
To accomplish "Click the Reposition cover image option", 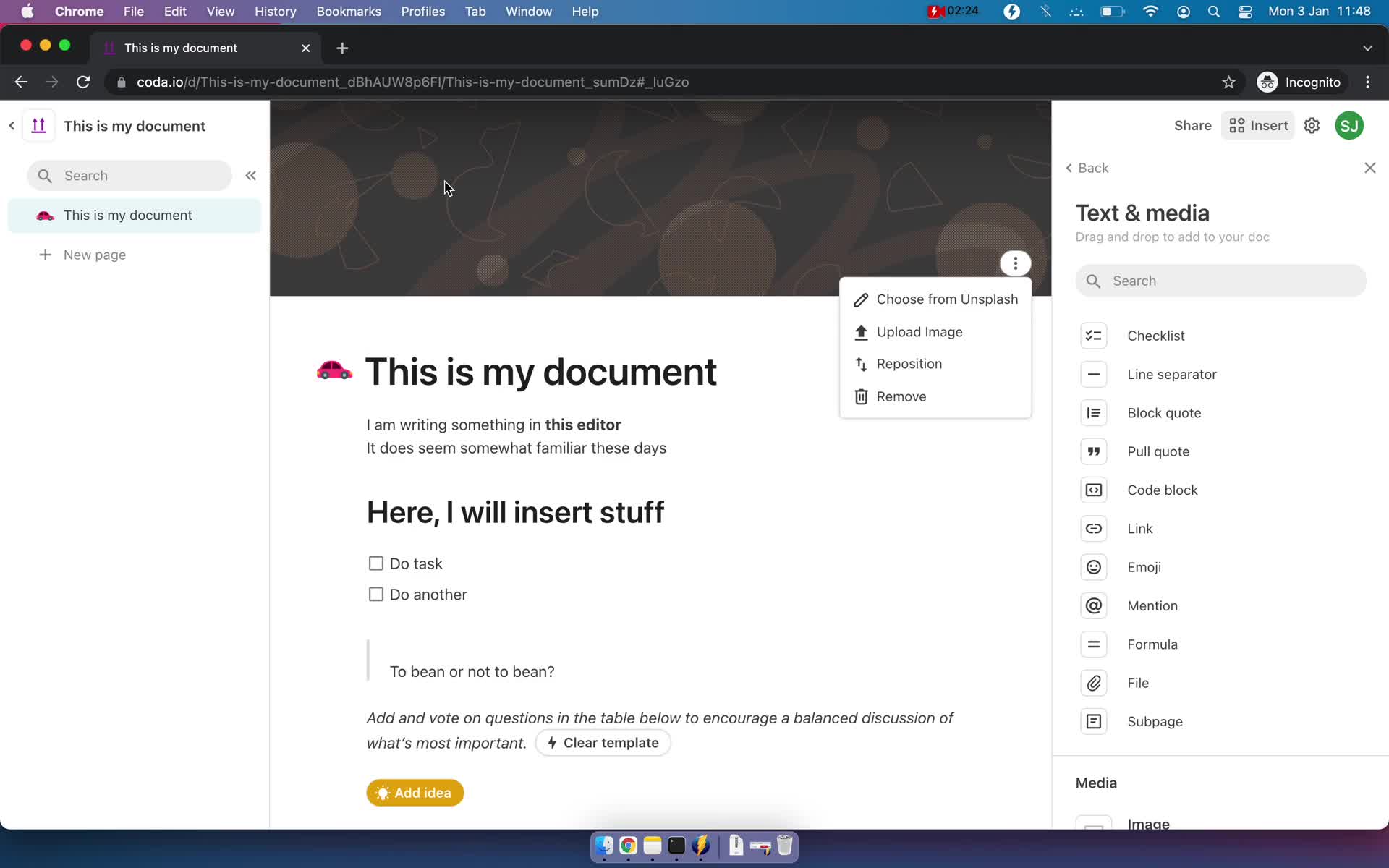I will coord(908,363).
